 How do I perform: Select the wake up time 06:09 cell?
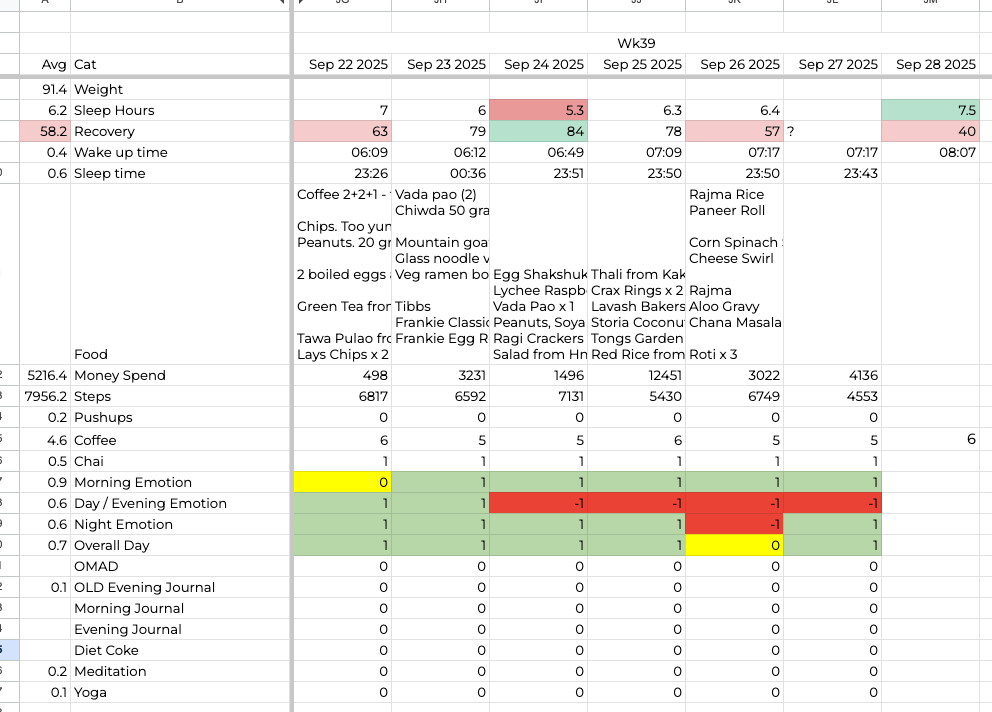click(x=343, y=153)
